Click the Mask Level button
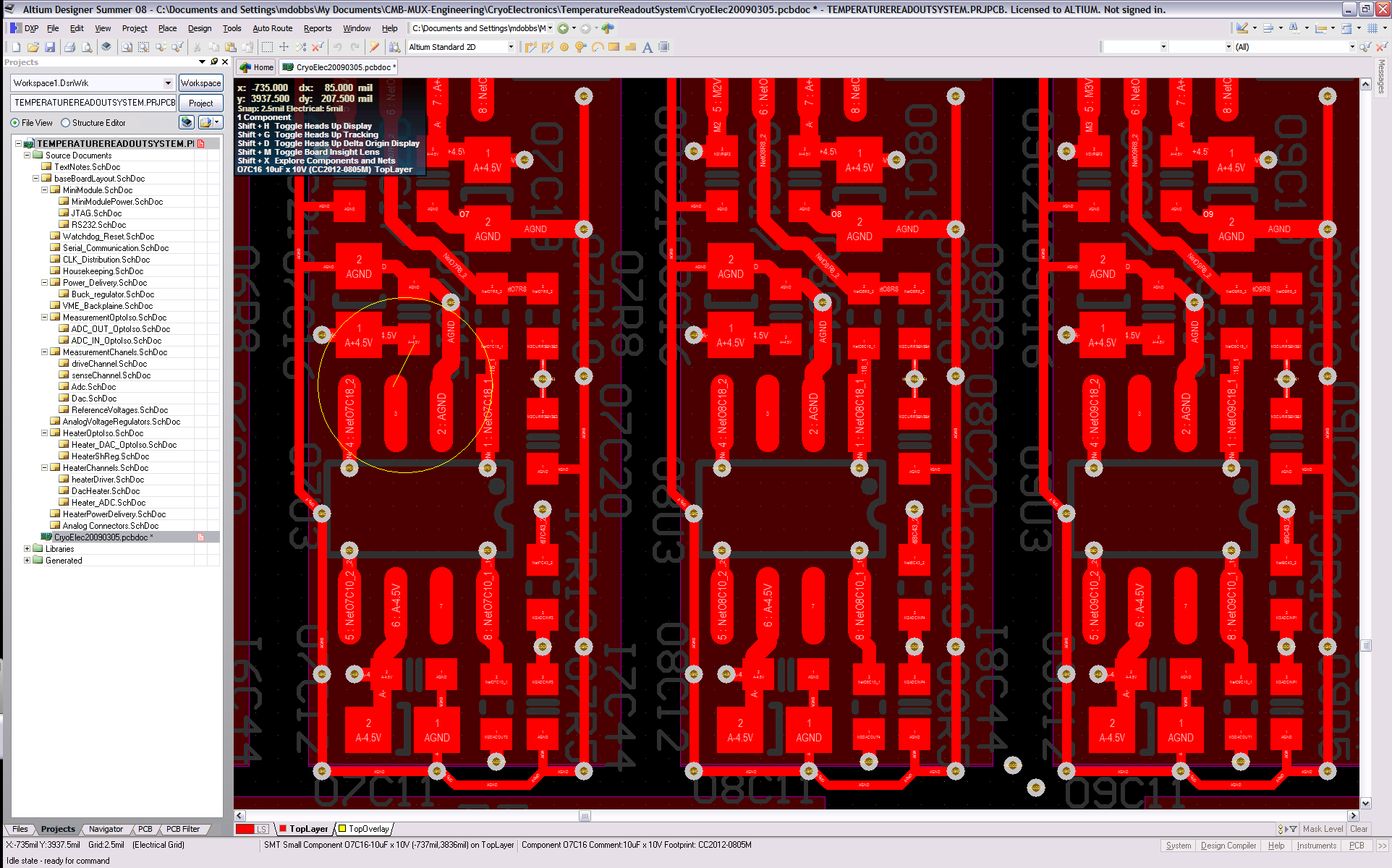 click(x=1323, y=829)
